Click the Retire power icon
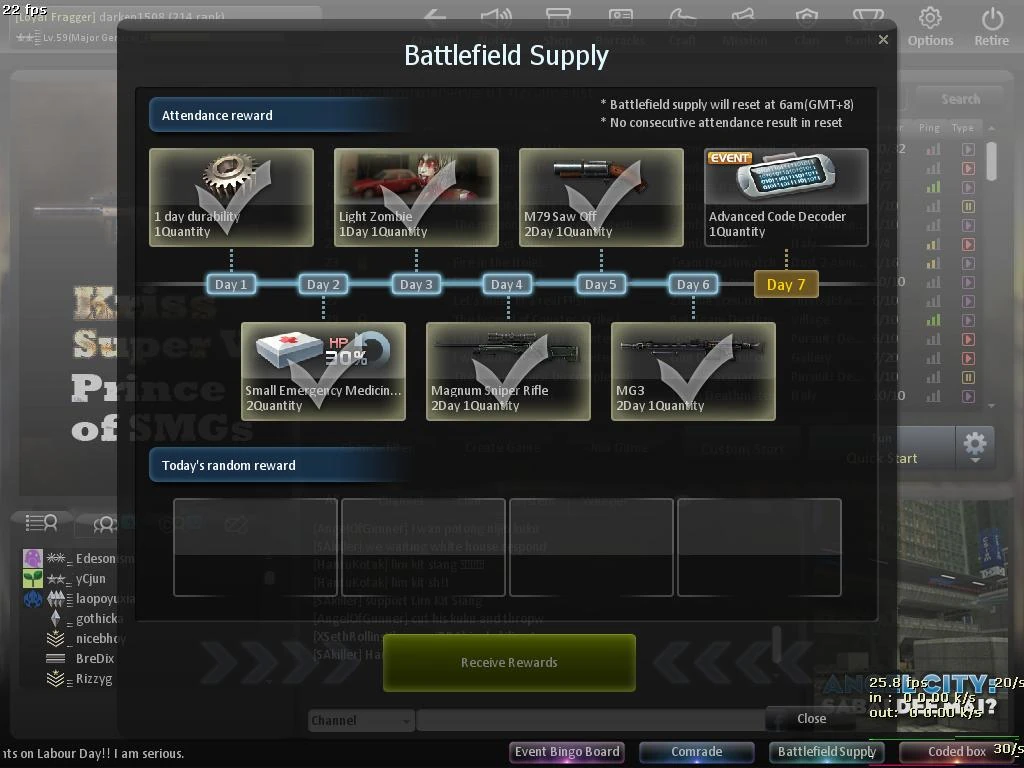Viewport: 1024px width, 768px height. pyautogui.click(x=992, y=18)
